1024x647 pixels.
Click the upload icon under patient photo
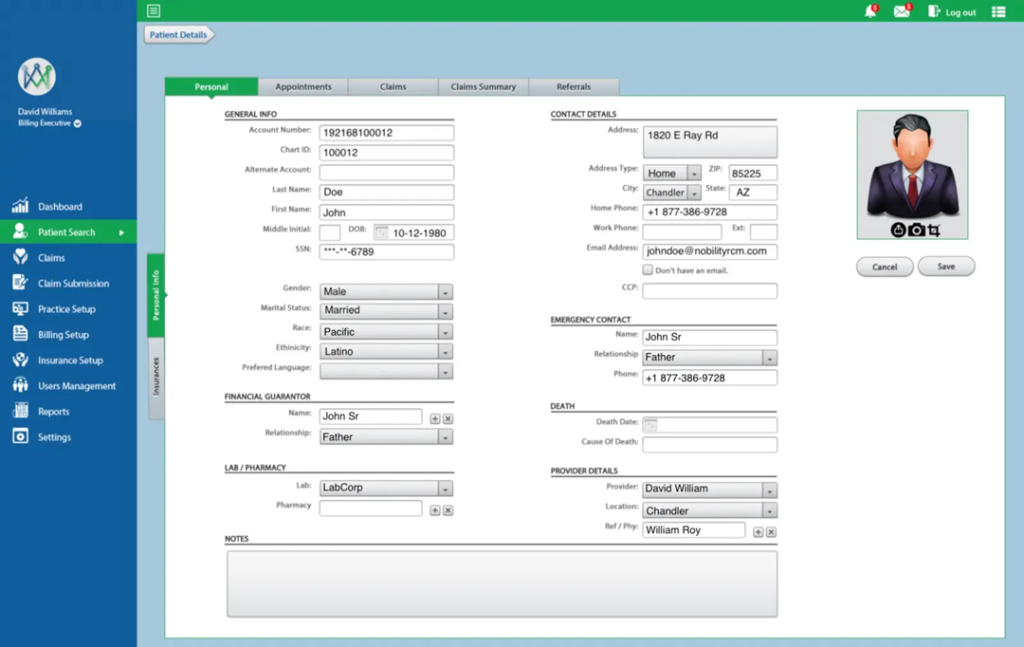coord(898,230)
